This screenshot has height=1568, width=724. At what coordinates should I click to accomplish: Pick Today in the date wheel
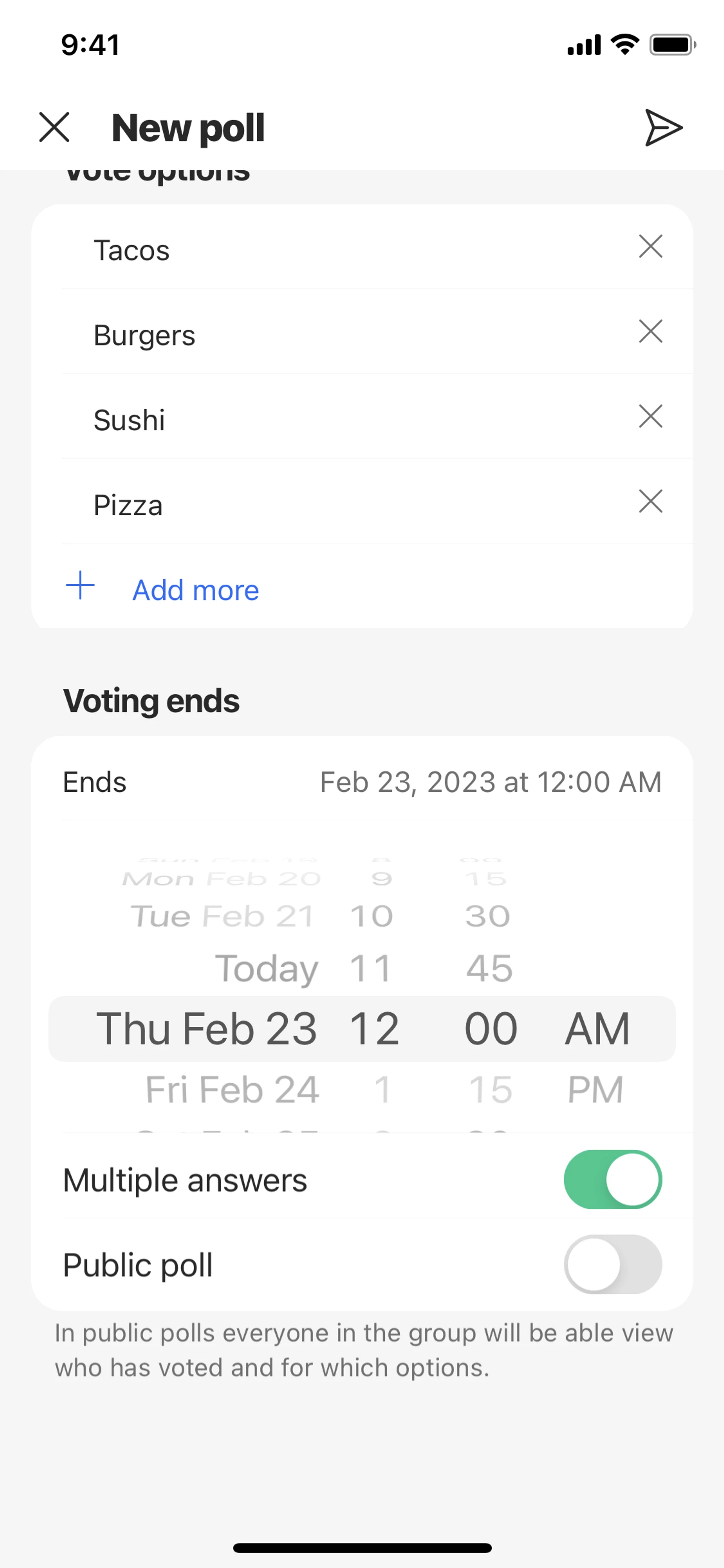267,968
